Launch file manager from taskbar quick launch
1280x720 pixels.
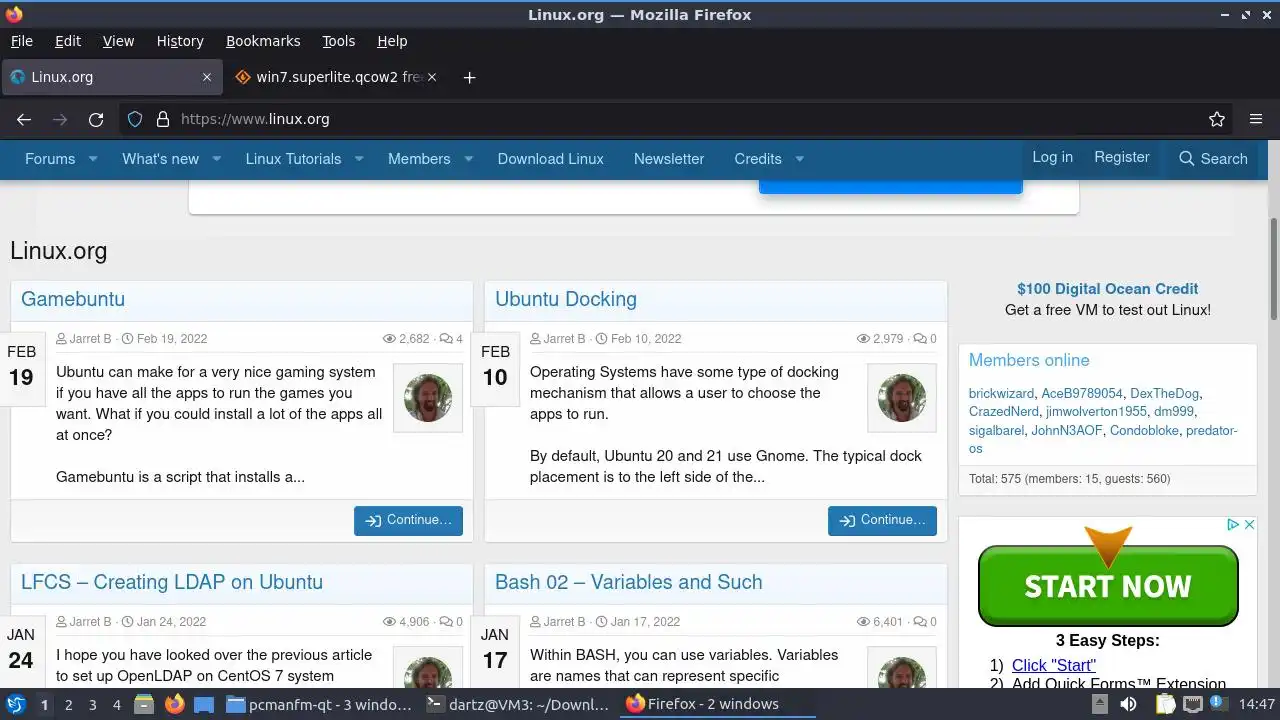point(144,704)
